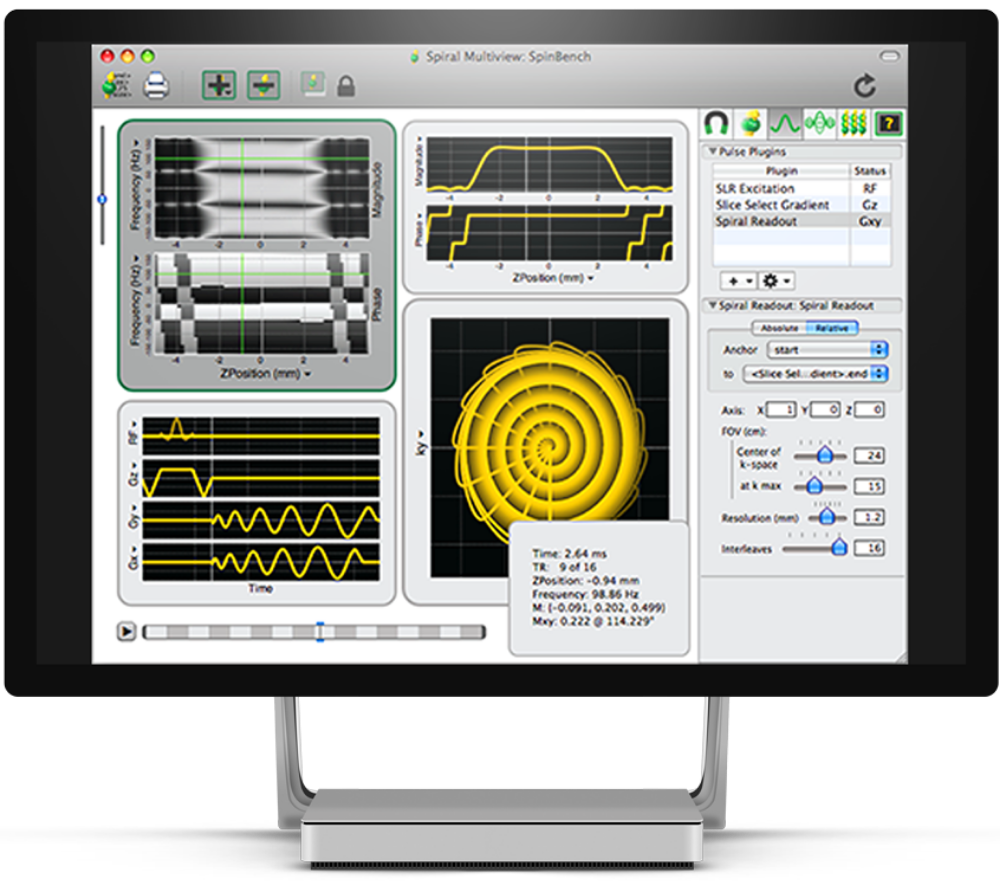Screen dimensions: 1000x892
Task: Click the printer icon in the toolbar
Action: click(156, 85)
